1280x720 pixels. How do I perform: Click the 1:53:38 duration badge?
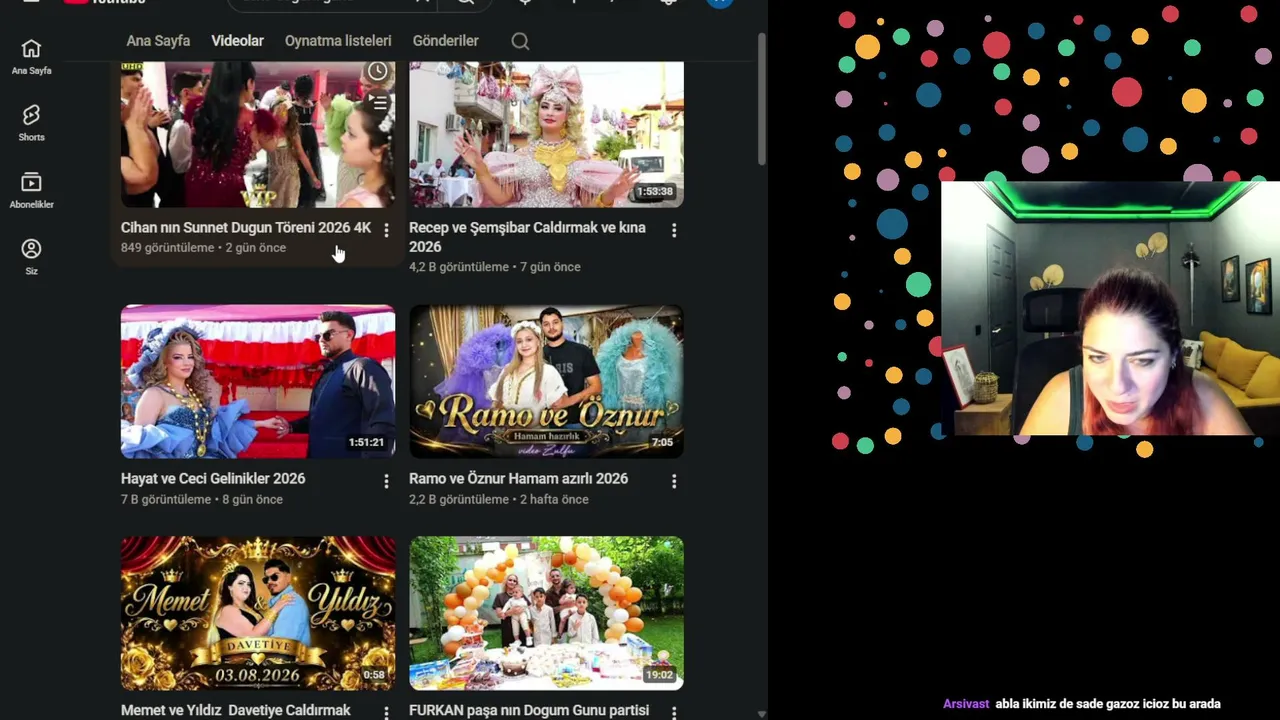(x=655, y=191)
